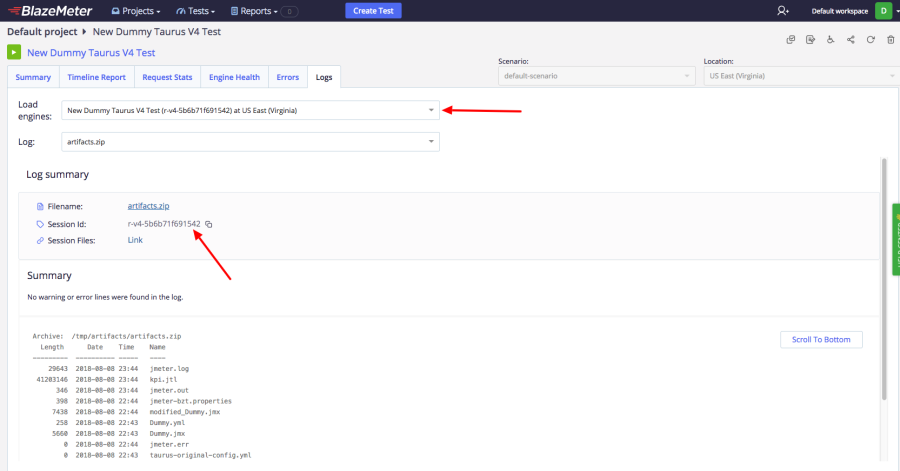Click the trash delete report icon

point(890,40)
